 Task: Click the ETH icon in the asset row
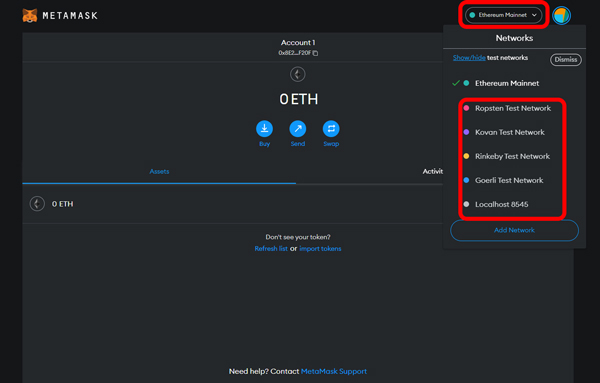point(37,204)
